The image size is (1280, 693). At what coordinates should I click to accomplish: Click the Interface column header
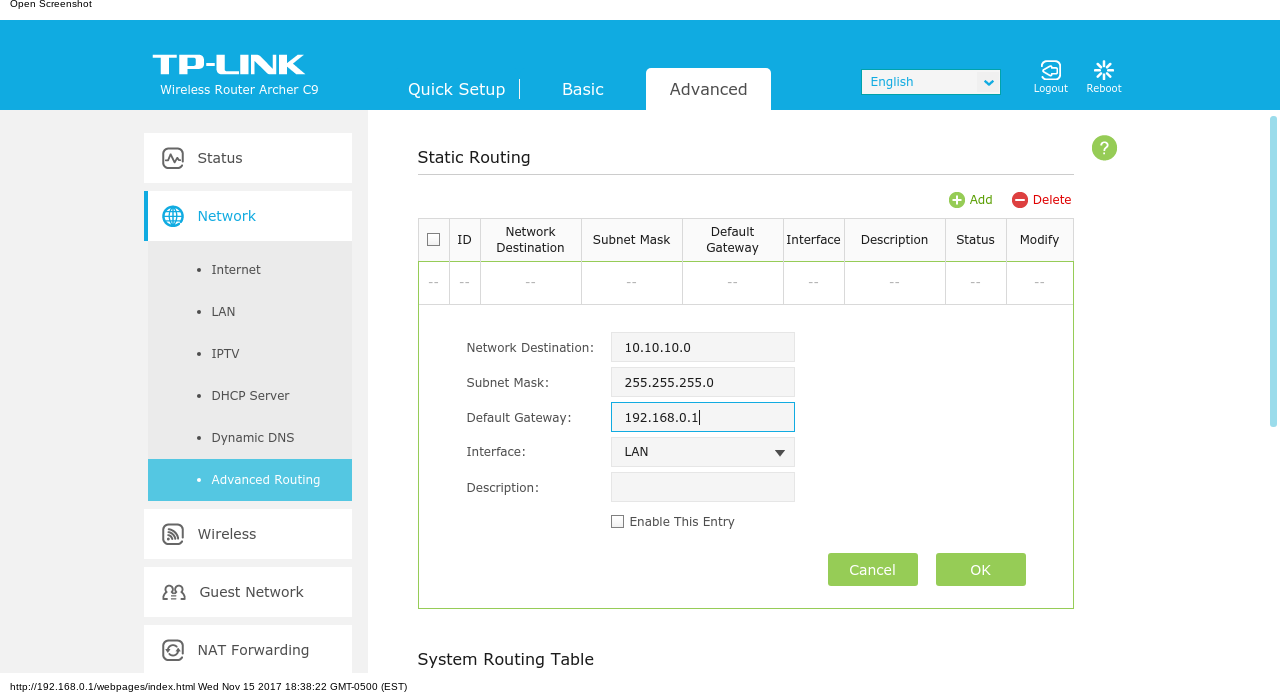(x=814, y=240)
